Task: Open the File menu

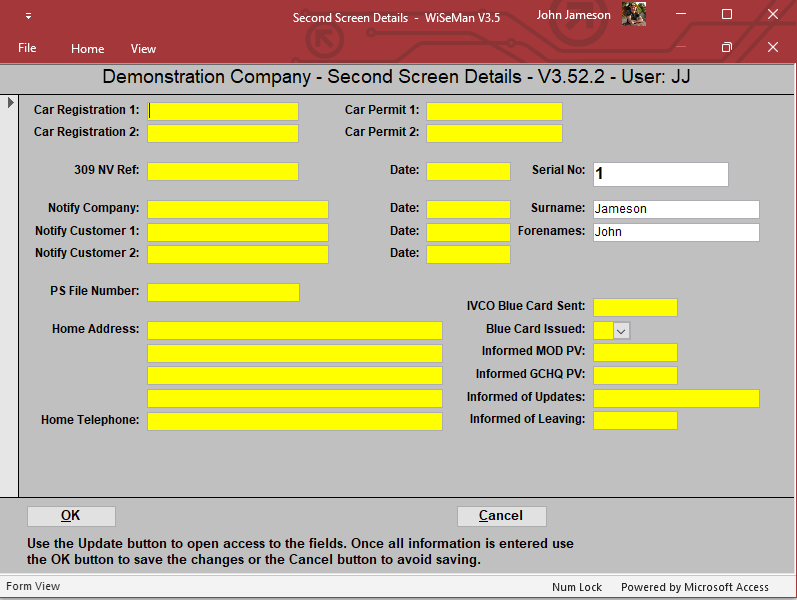Action: pyautogui.click(x=27, y=48)
